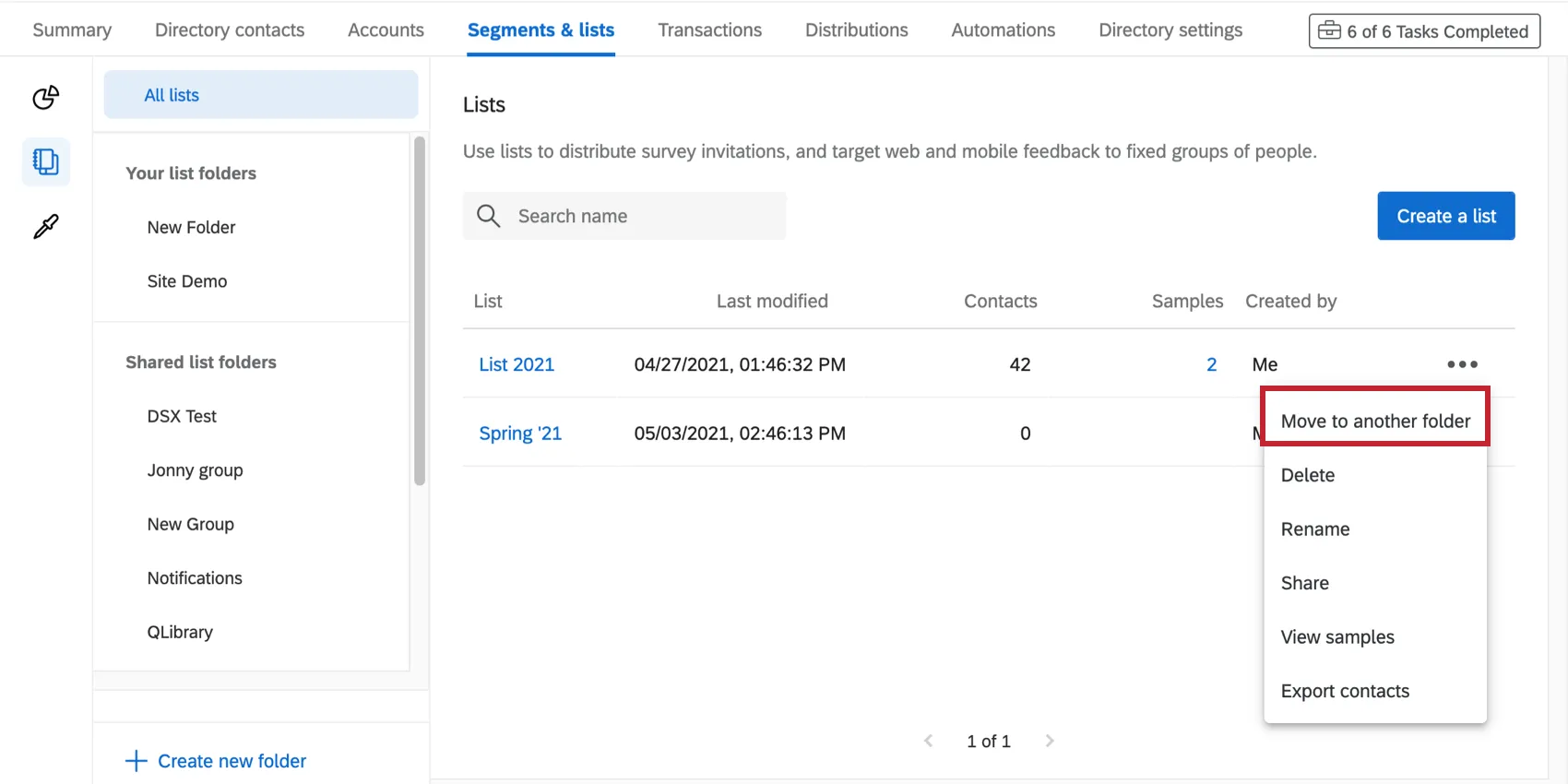Switch to the Directory contacts tab
This screenshot has height=784, width=1568.
click(x=230, y=30)
